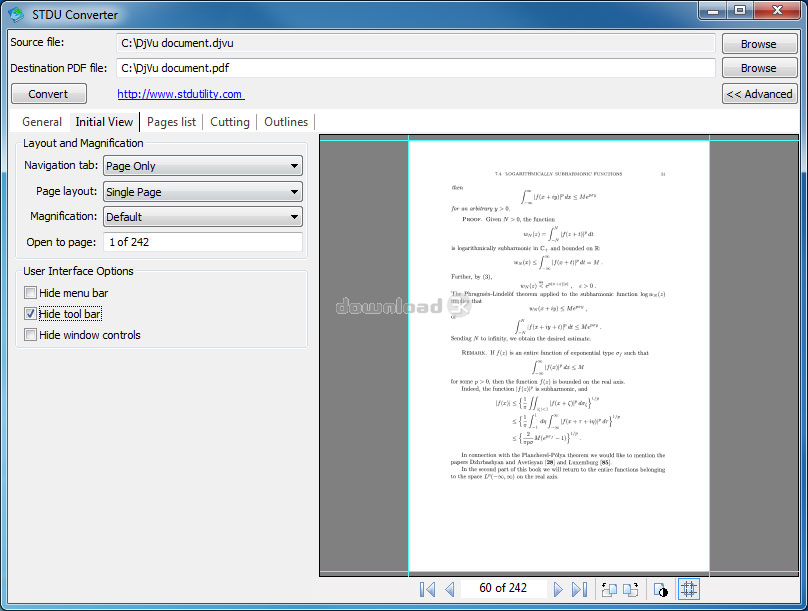Open the stdutility.com link

click(x=180, y=94)
